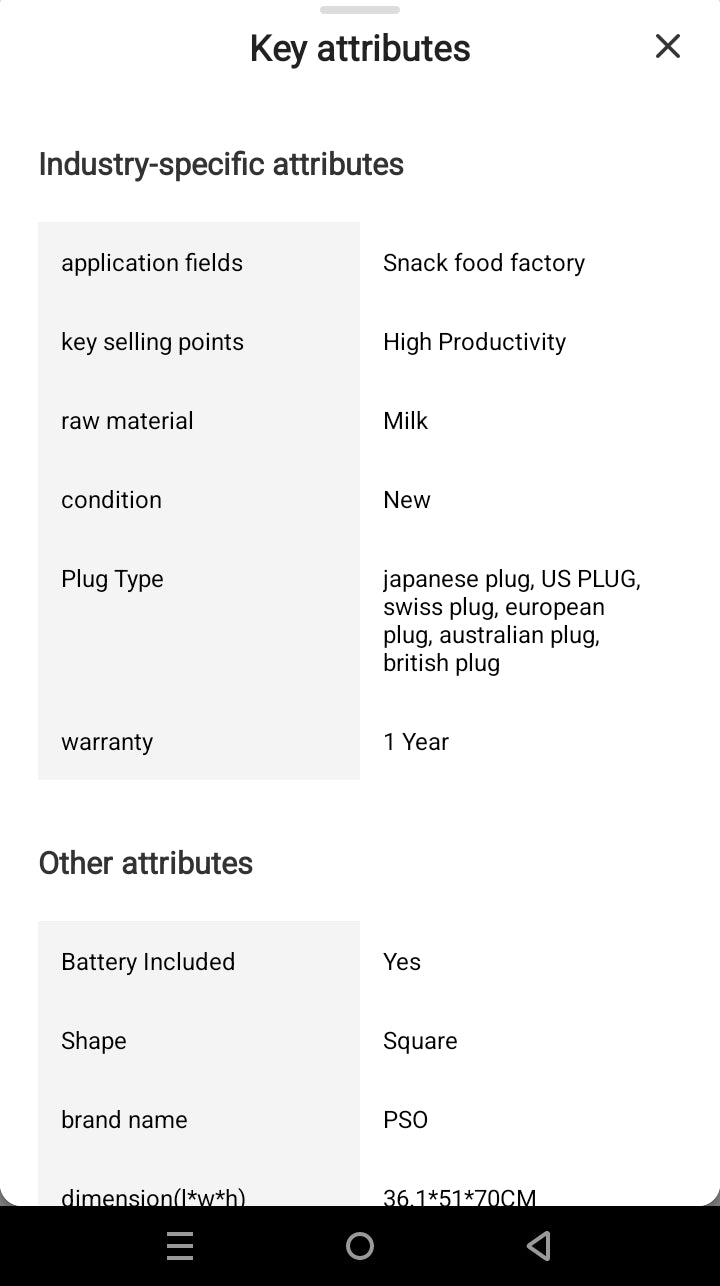This screenshot has height=1286, width=720.
Task: Tap the Android back navigation icon
Action: pyautogui.click(x=539, y=1245)
